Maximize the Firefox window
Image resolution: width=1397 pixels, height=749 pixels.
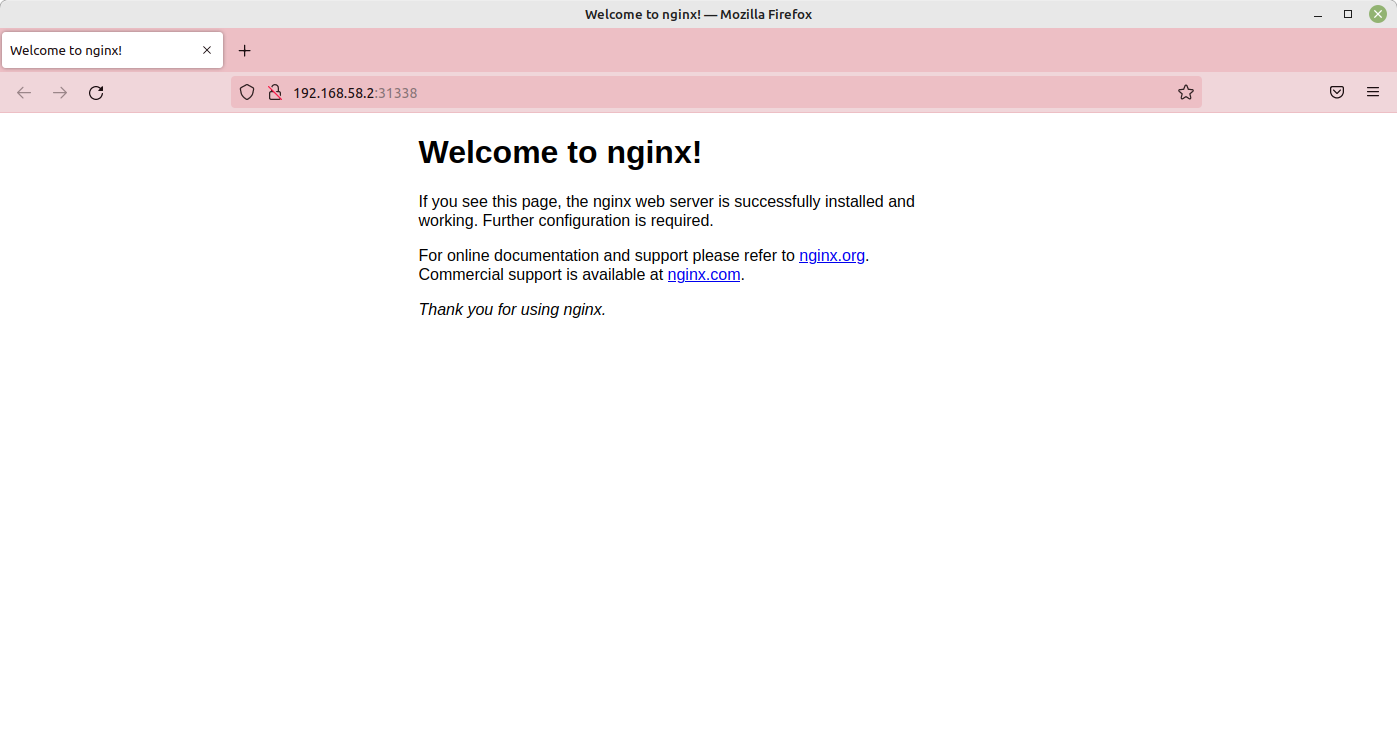(1347, 14)
